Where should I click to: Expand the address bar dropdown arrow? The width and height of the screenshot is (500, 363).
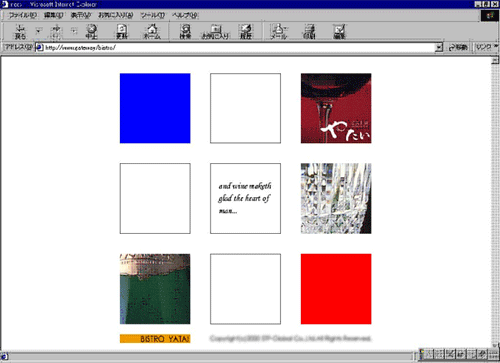click(439, 48)
